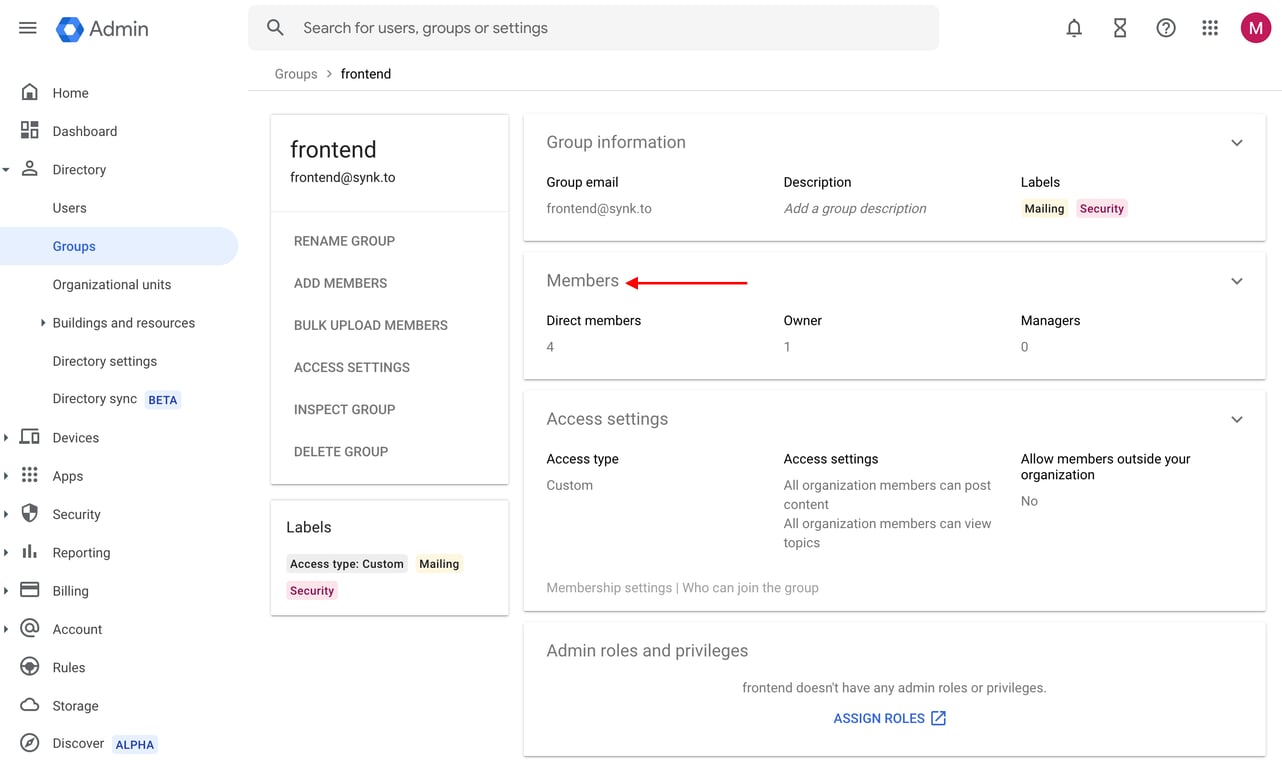Screen dimensions: 1282x768
Task: Open the hourglass tasks icon
Action: point(1120,28)
